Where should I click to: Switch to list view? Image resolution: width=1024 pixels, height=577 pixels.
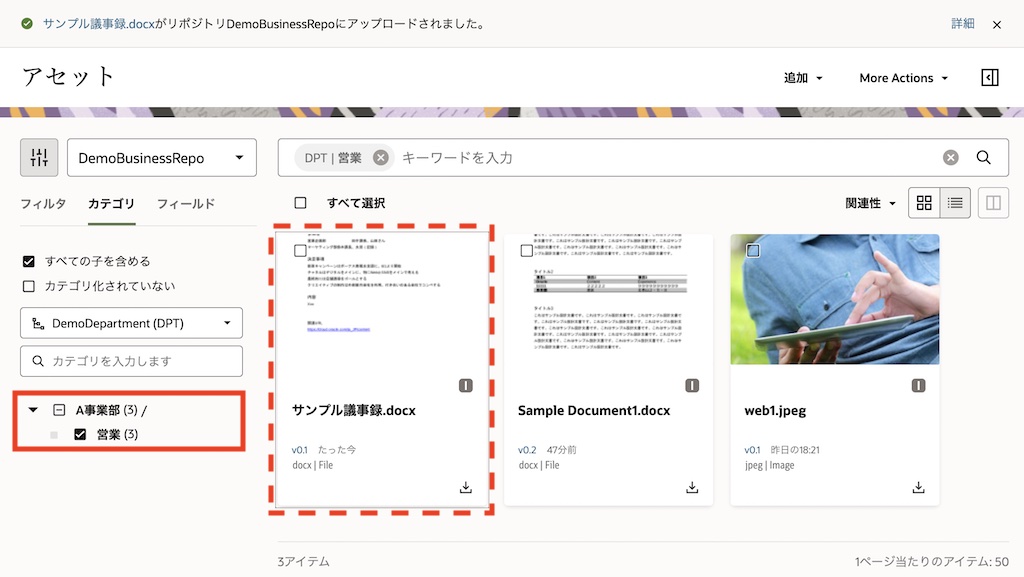957,202
